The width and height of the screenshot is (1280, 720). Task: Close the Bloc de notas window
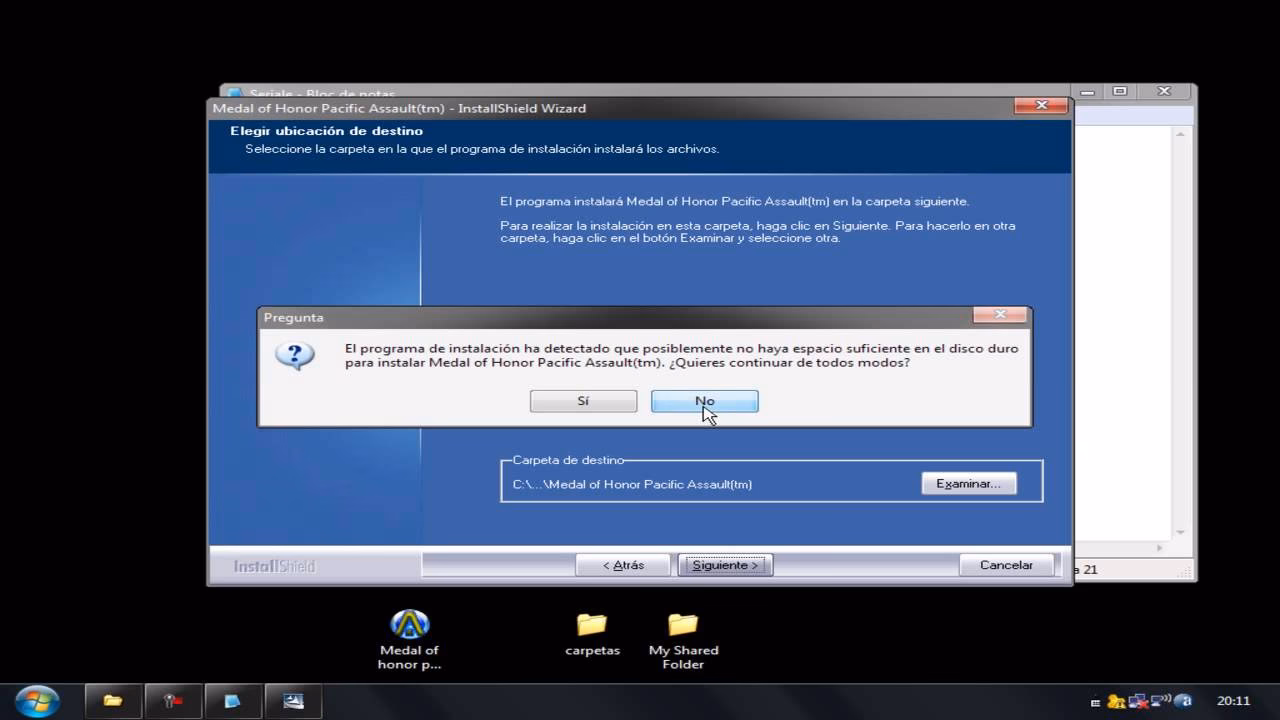click(x=1163, y=91)
